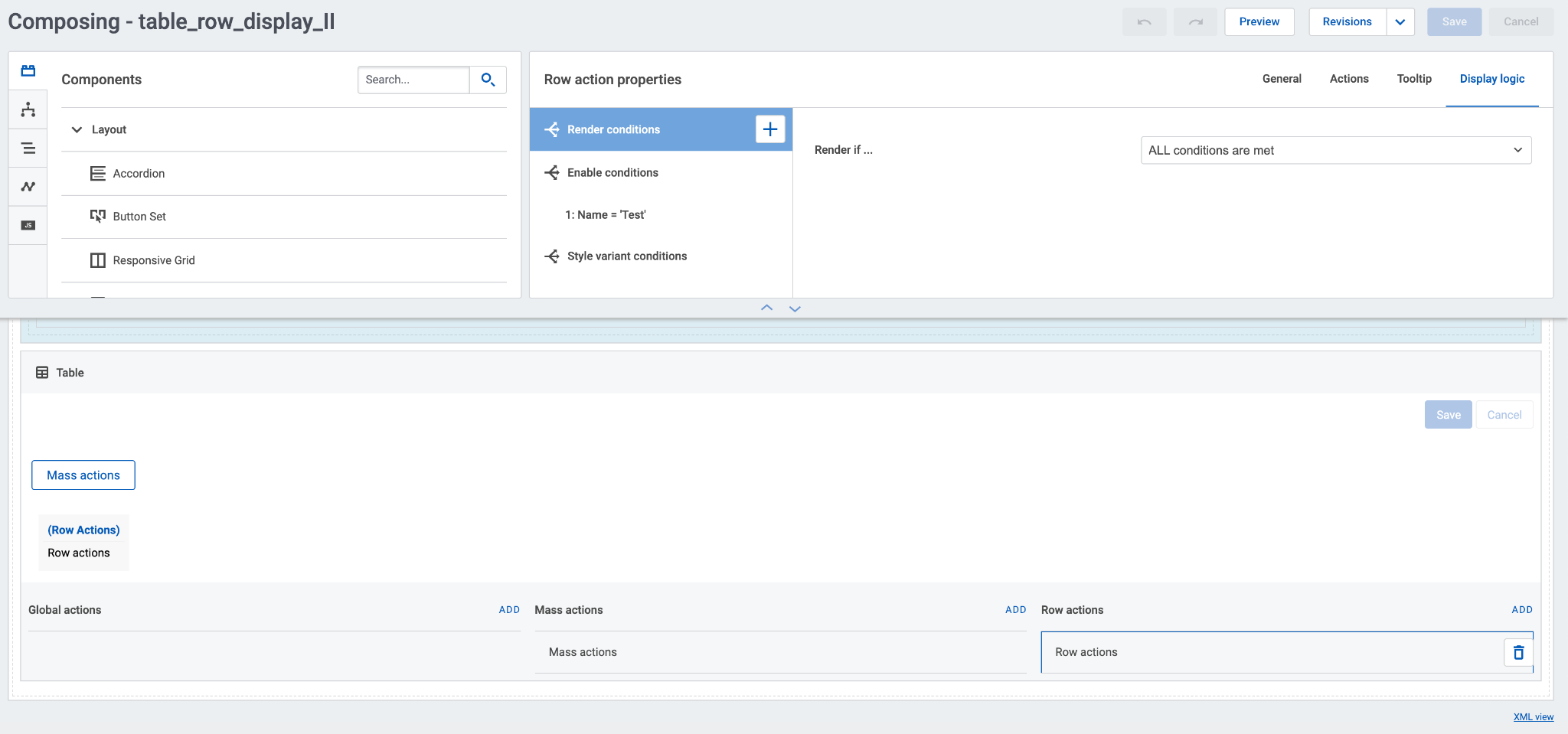Click the component search magnifier icon
Image resolution: width=1568 pixels, height=734 pixels.
488,80
